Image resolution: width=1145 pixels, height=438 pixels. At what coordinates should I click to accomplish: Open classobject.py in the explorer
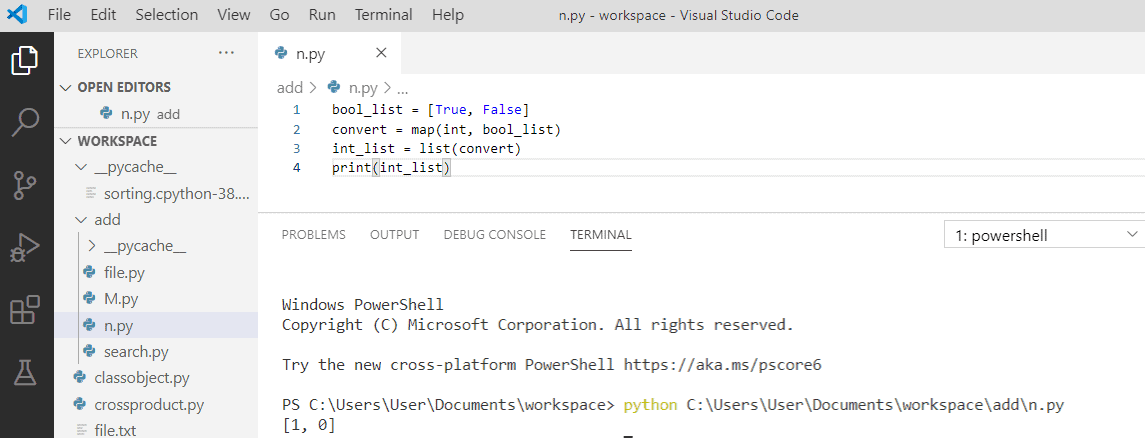pyautogui.click(x=156, y=377)
